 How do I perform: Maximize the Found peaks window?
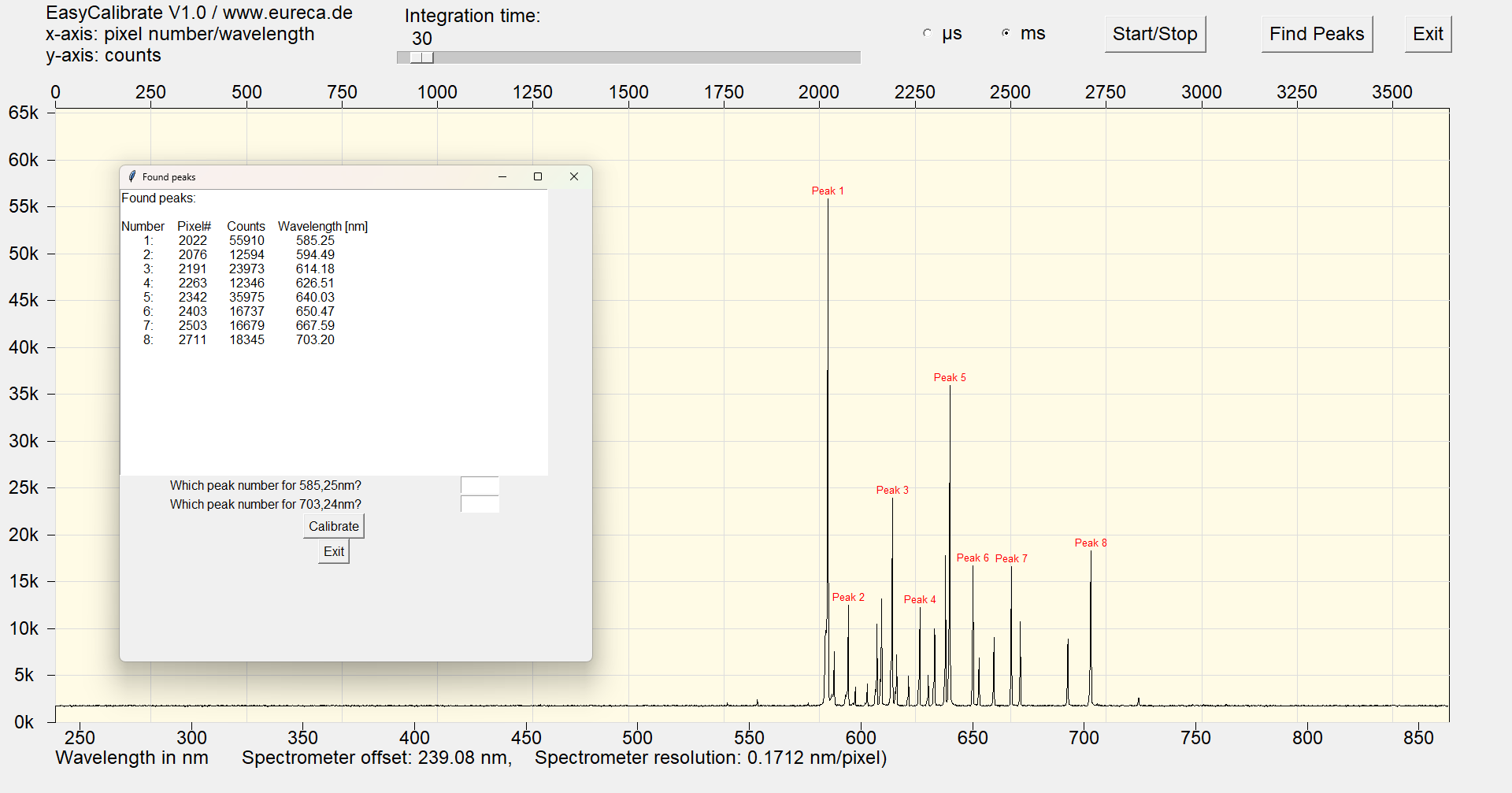point(538,176)
